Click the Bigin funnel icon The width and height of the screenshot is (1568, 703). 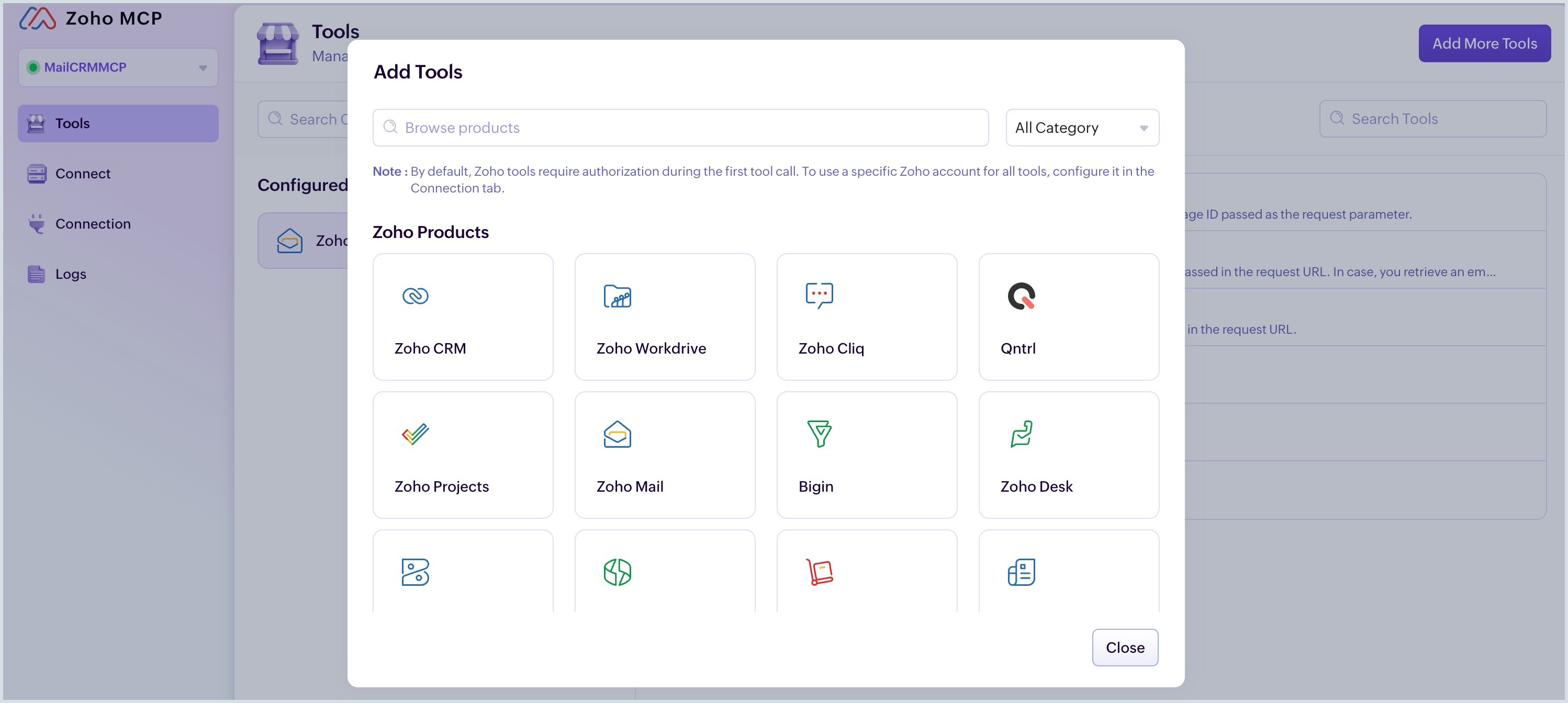(x=819, y=434)
